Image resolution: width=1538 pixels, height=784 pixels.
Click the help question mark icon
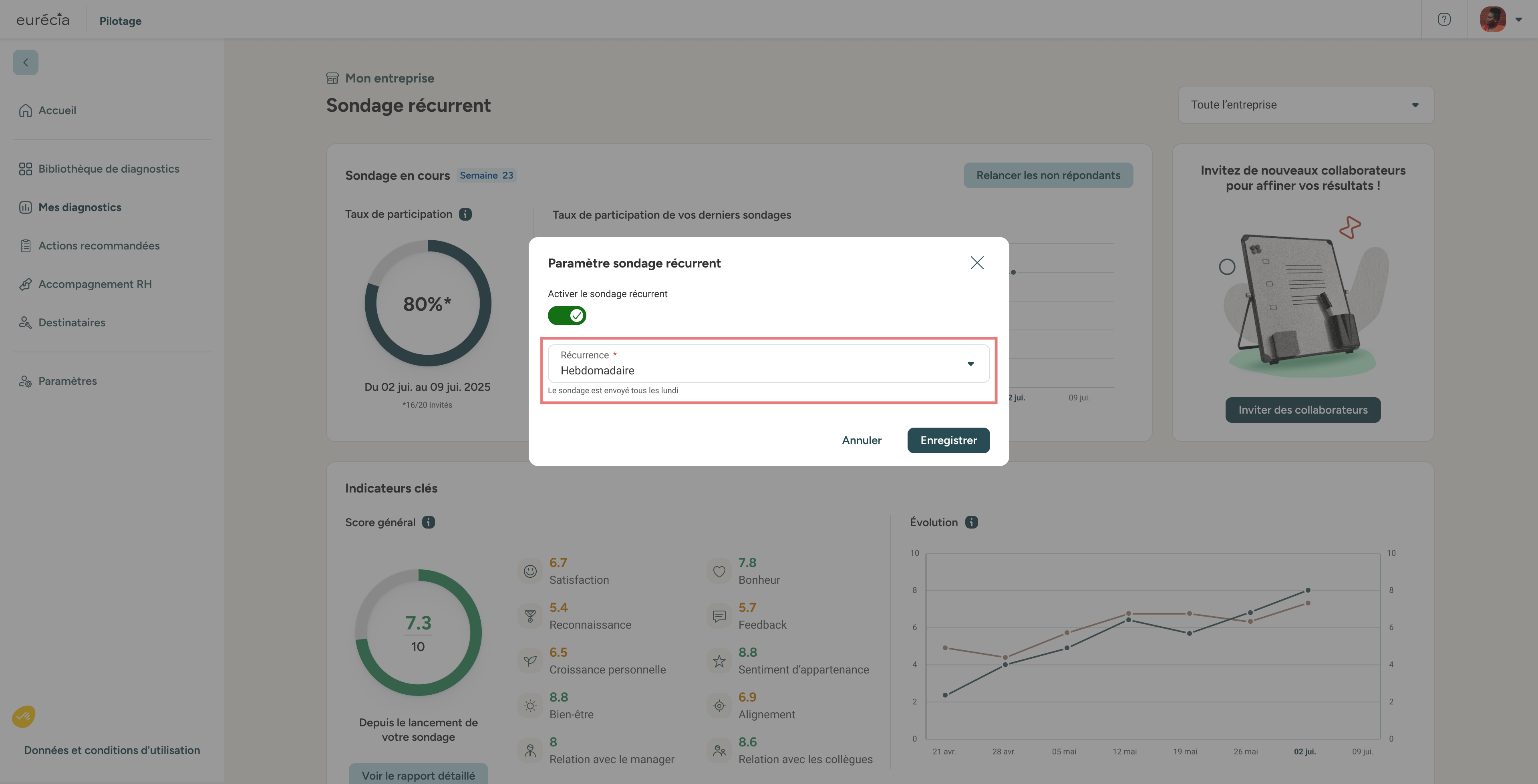click(x=1443, y=20)
